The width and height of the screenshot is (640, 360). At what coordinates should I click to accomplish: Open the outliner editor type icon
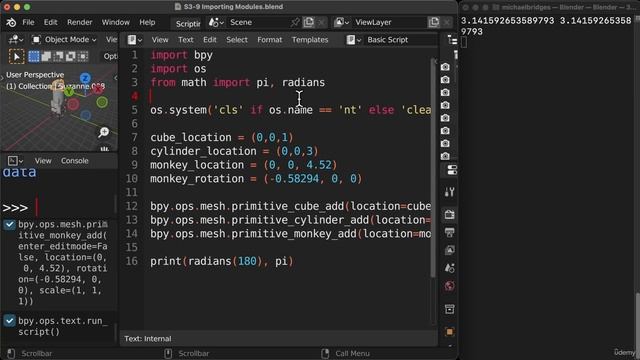452,40
